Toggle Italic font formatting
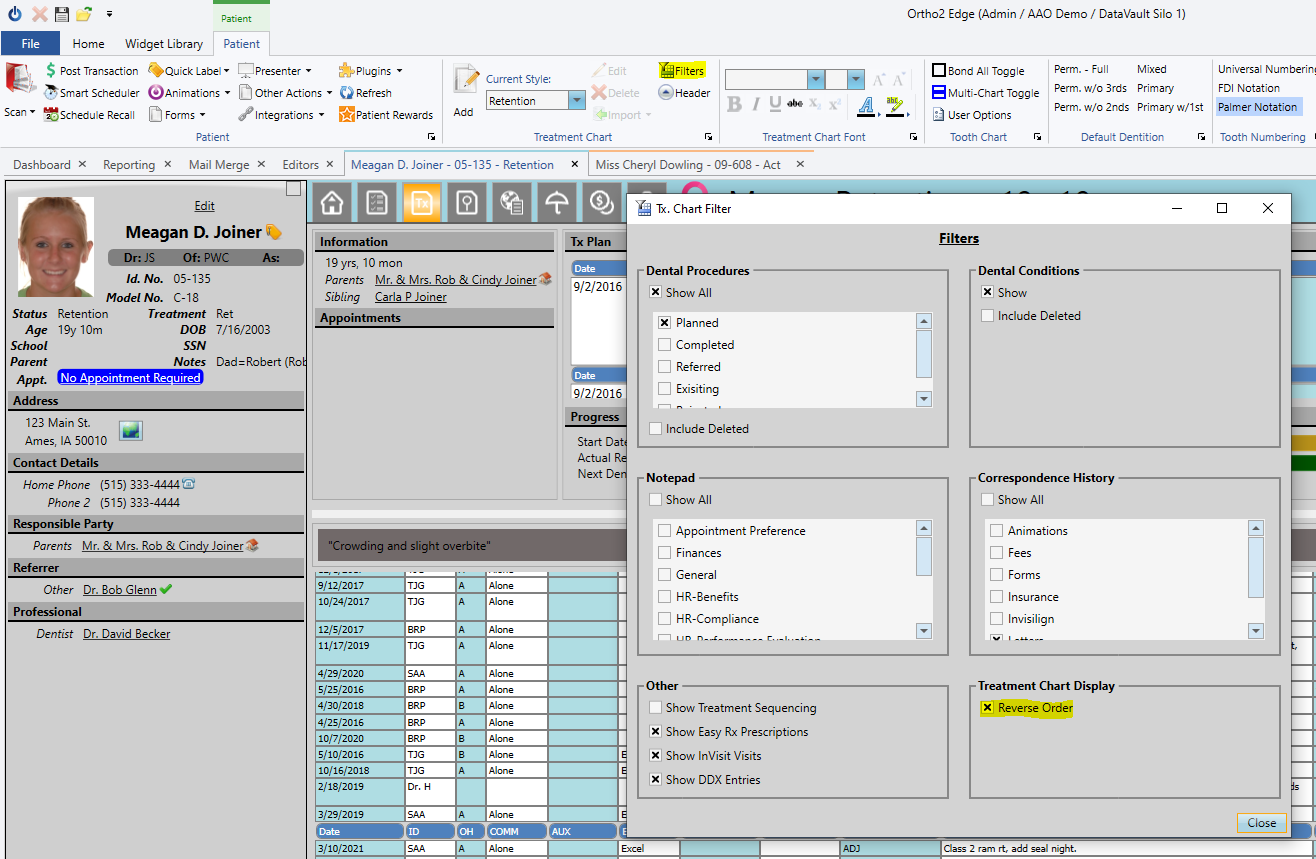 [755, 104]
